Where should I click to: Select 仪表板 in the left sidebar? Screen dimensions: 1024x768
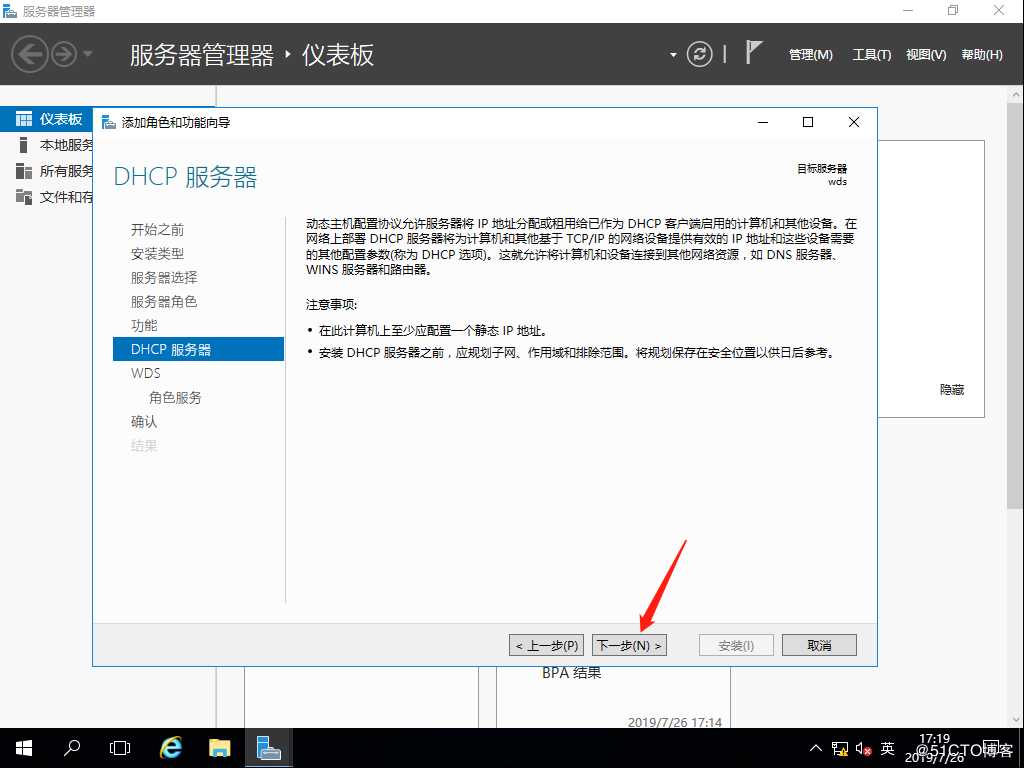click(x=46, y=119)
